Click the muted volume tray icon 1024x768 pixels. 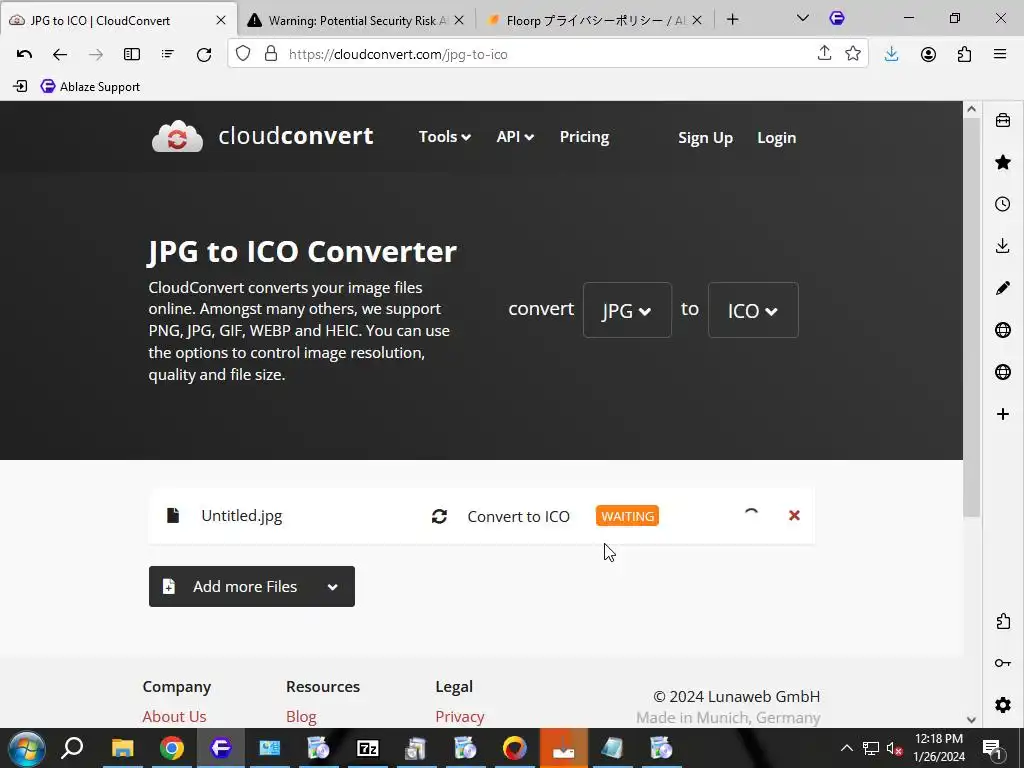pyautogui.click(x=894, y=748)
